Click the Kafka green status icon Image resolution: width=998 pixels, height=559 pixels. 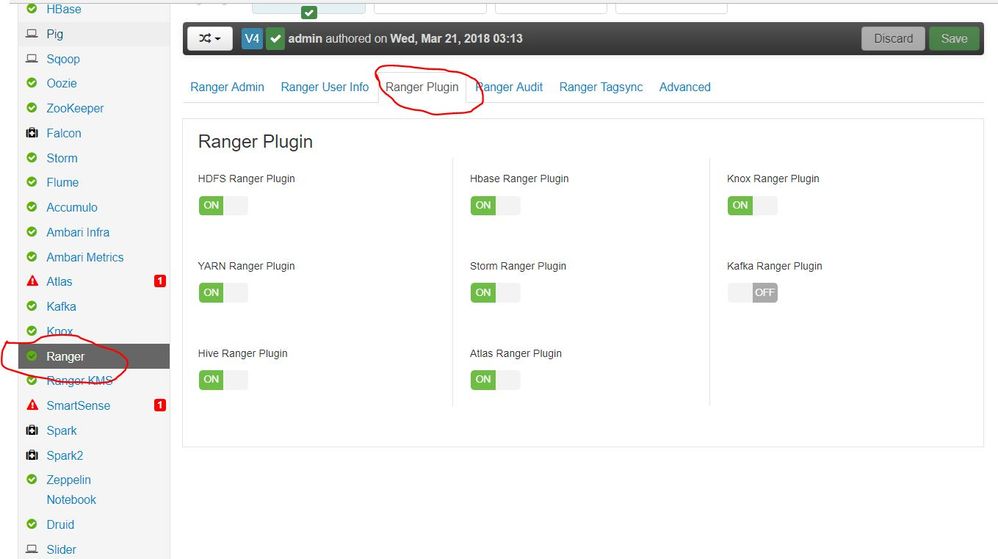(32, 306)
